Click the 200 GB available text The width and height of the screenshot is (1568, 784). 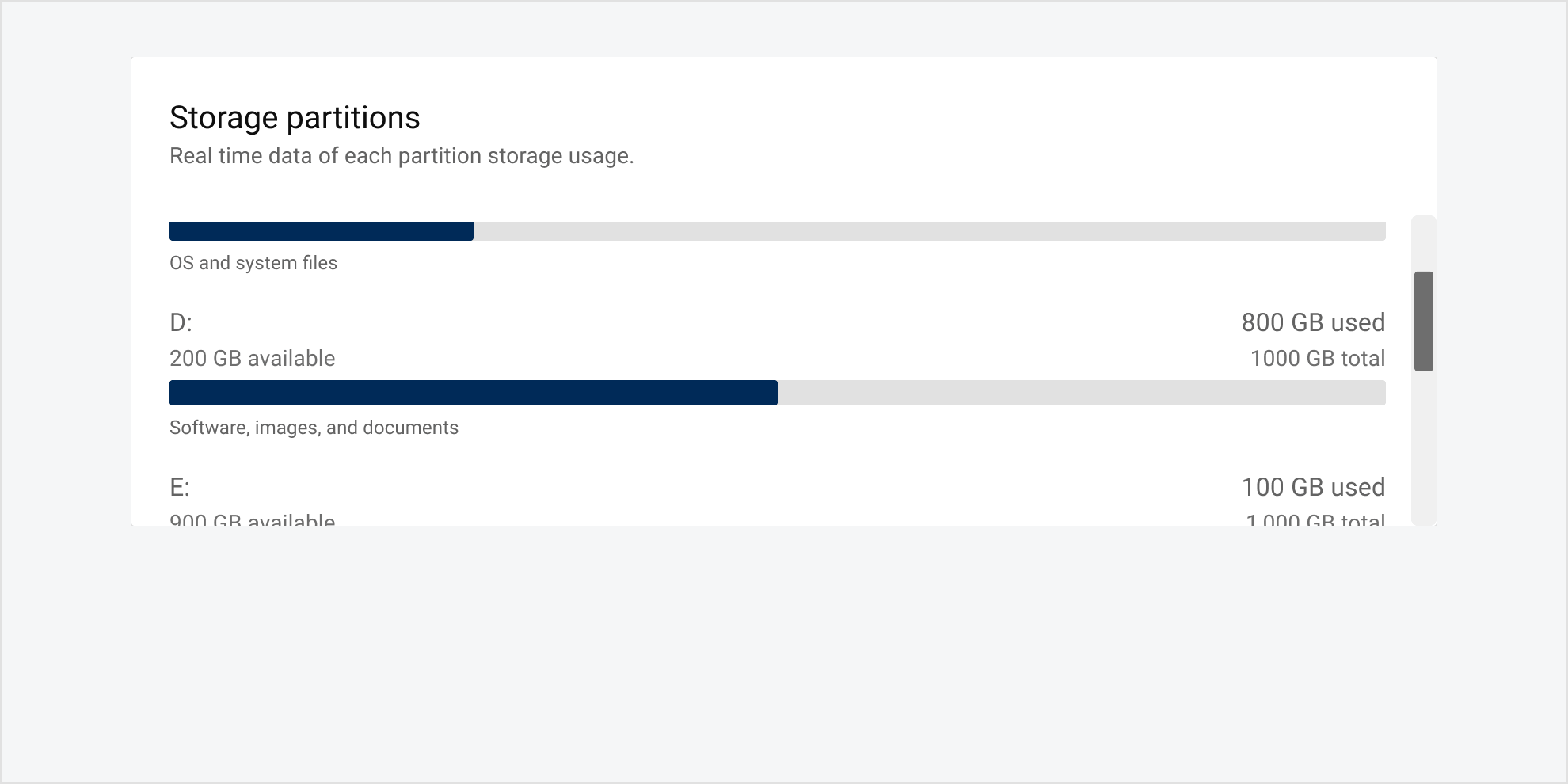[x=252, y=358]
